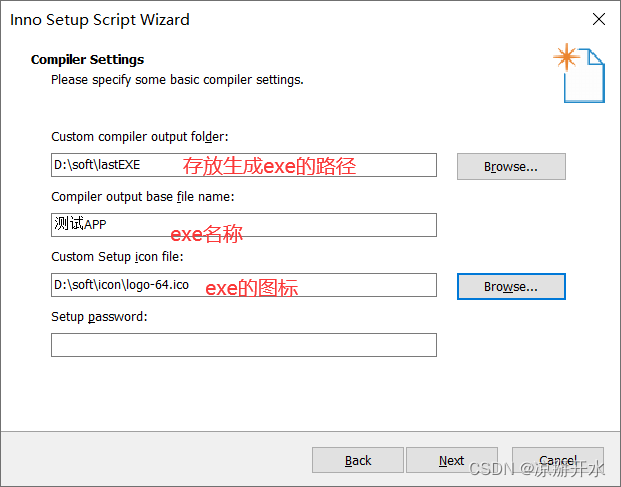Click the "Please specify some basic compiler settings." text
This screenshot has width=621, height=487.
[x=177, y=80]
